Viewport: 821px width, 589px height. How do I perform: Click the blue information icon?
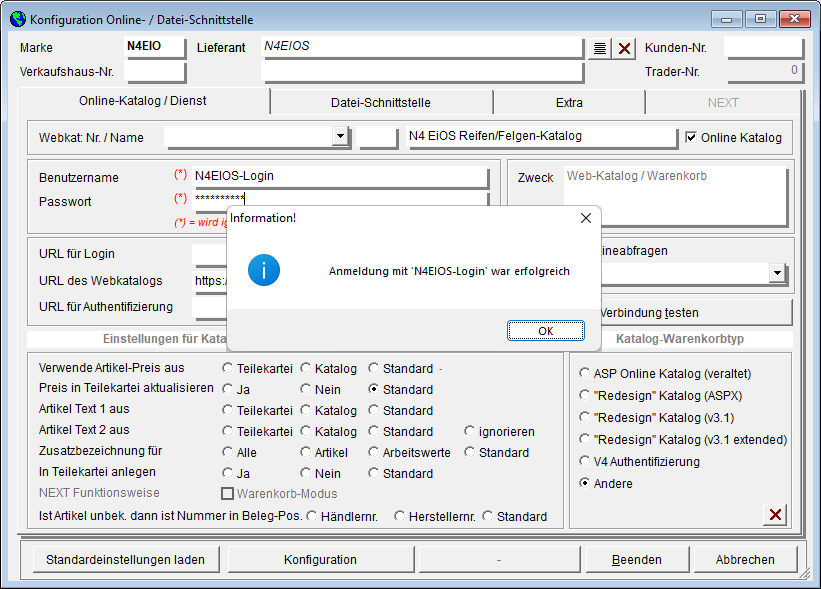263,271
